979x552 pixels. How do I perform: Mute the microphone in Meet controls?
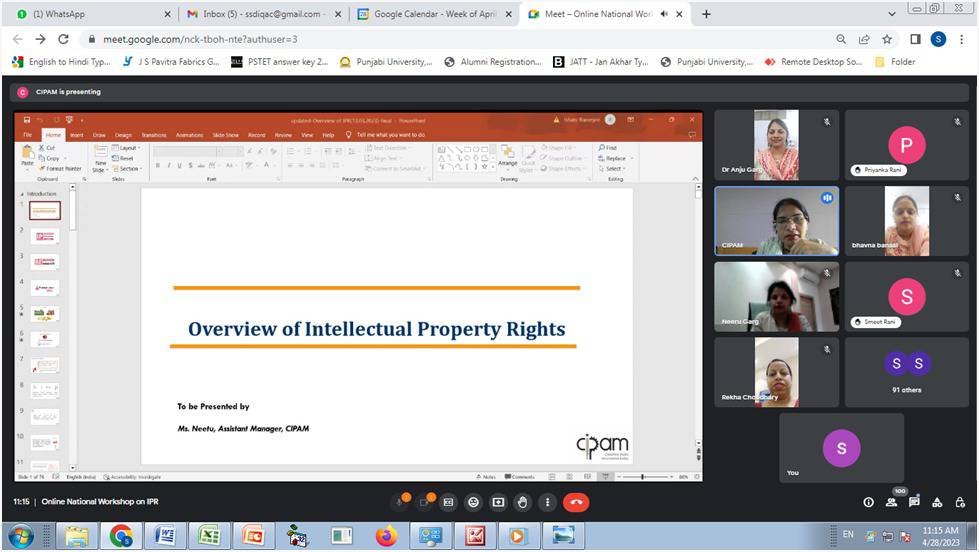coord(400,502)
